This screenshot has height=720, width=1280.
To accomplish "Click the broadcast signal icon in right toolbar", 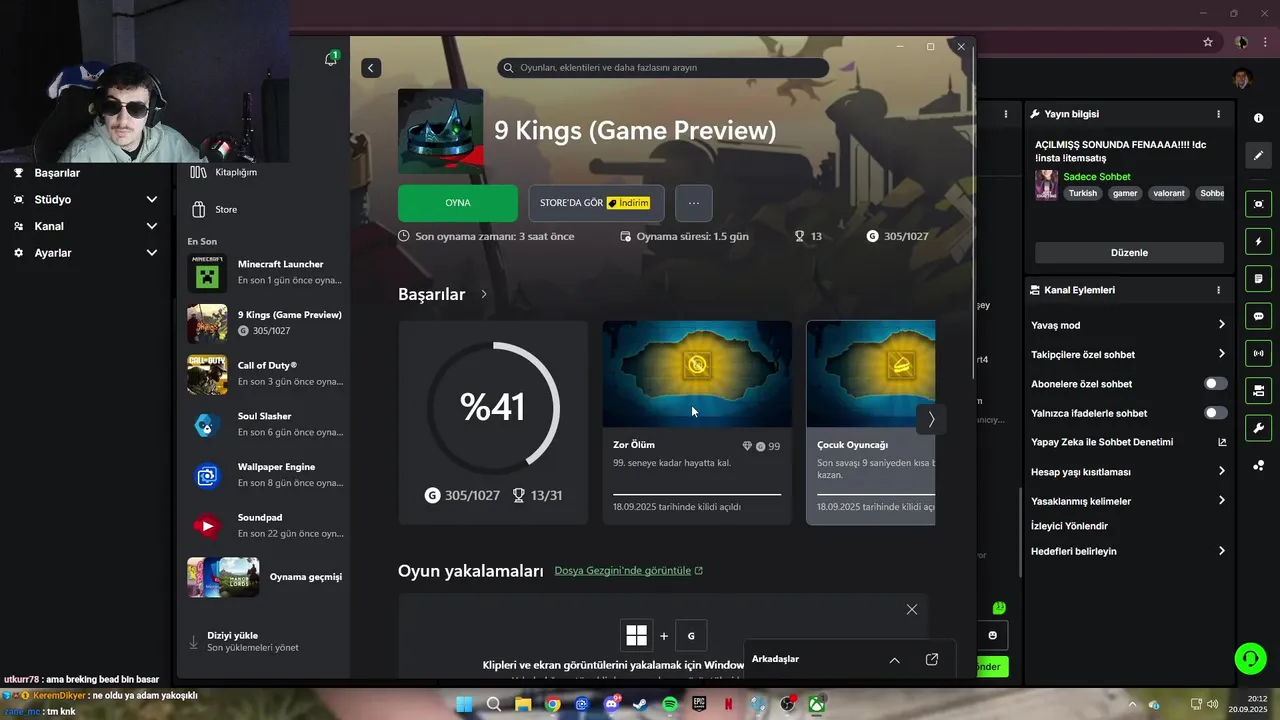I will (x=1258, y=353).
